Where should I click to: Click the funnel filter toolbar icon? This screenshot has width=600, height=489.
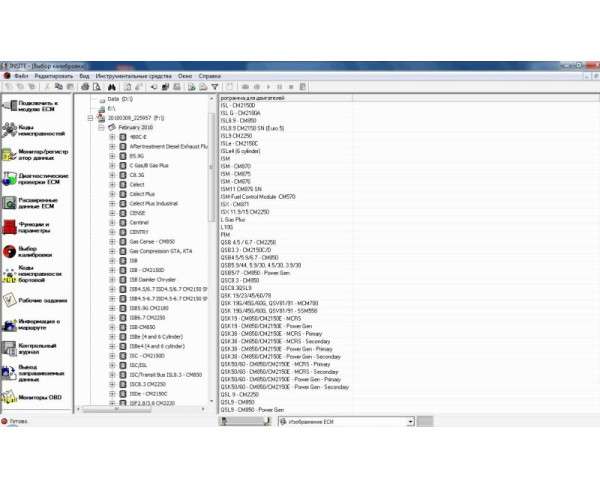tap(214, 87)
